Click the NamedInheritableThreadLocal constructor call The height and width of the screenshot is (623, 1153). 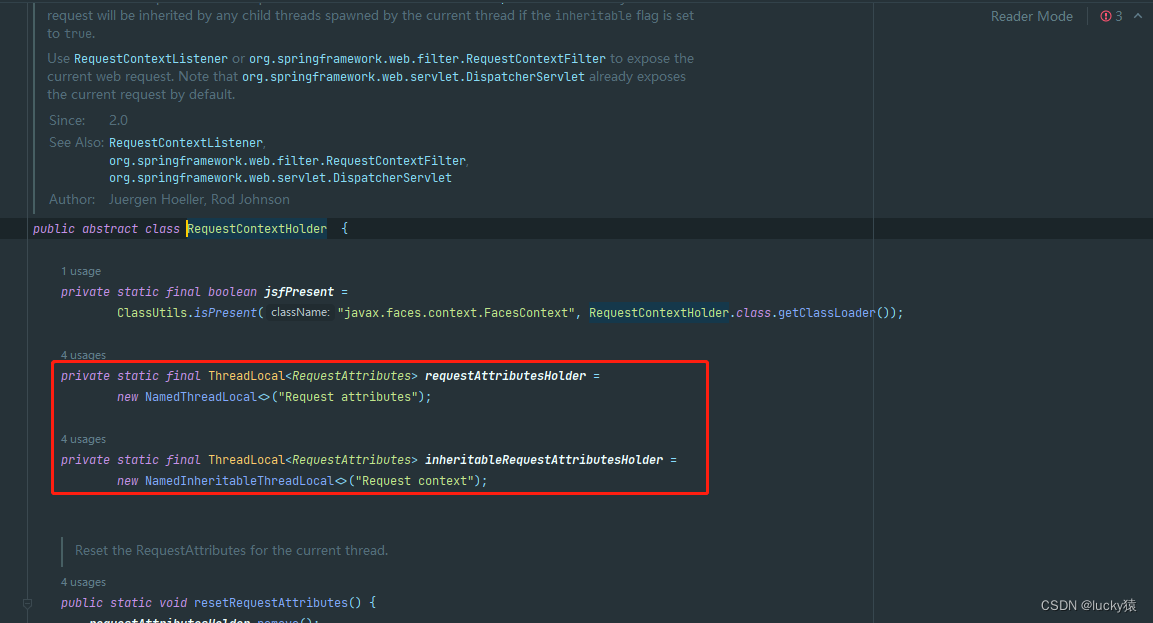click(240, 480)
